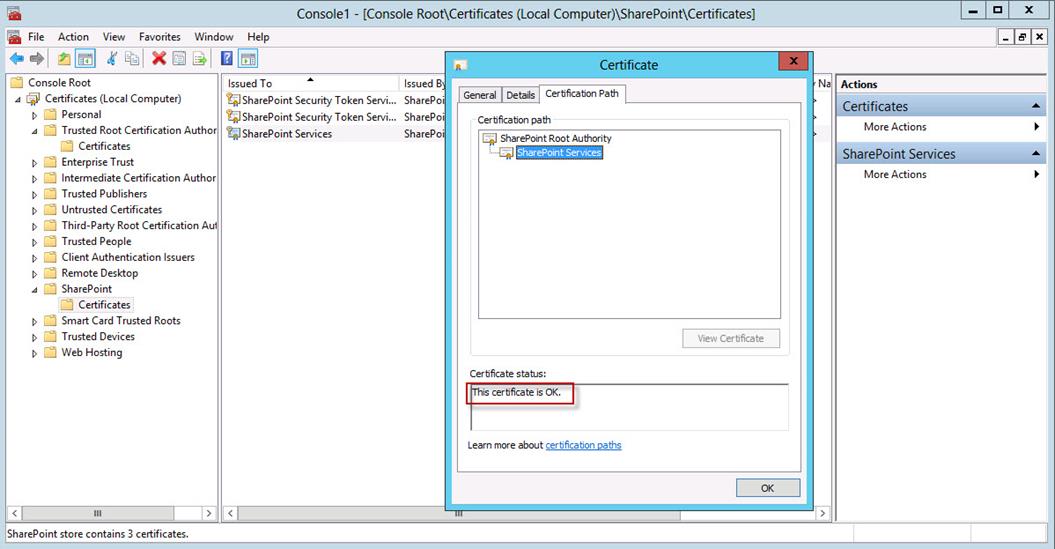This screenshot has width=1055, height=549.
Task: Click the Certificates (Local Computer) snap-in icon
Action: click(34, 99)
